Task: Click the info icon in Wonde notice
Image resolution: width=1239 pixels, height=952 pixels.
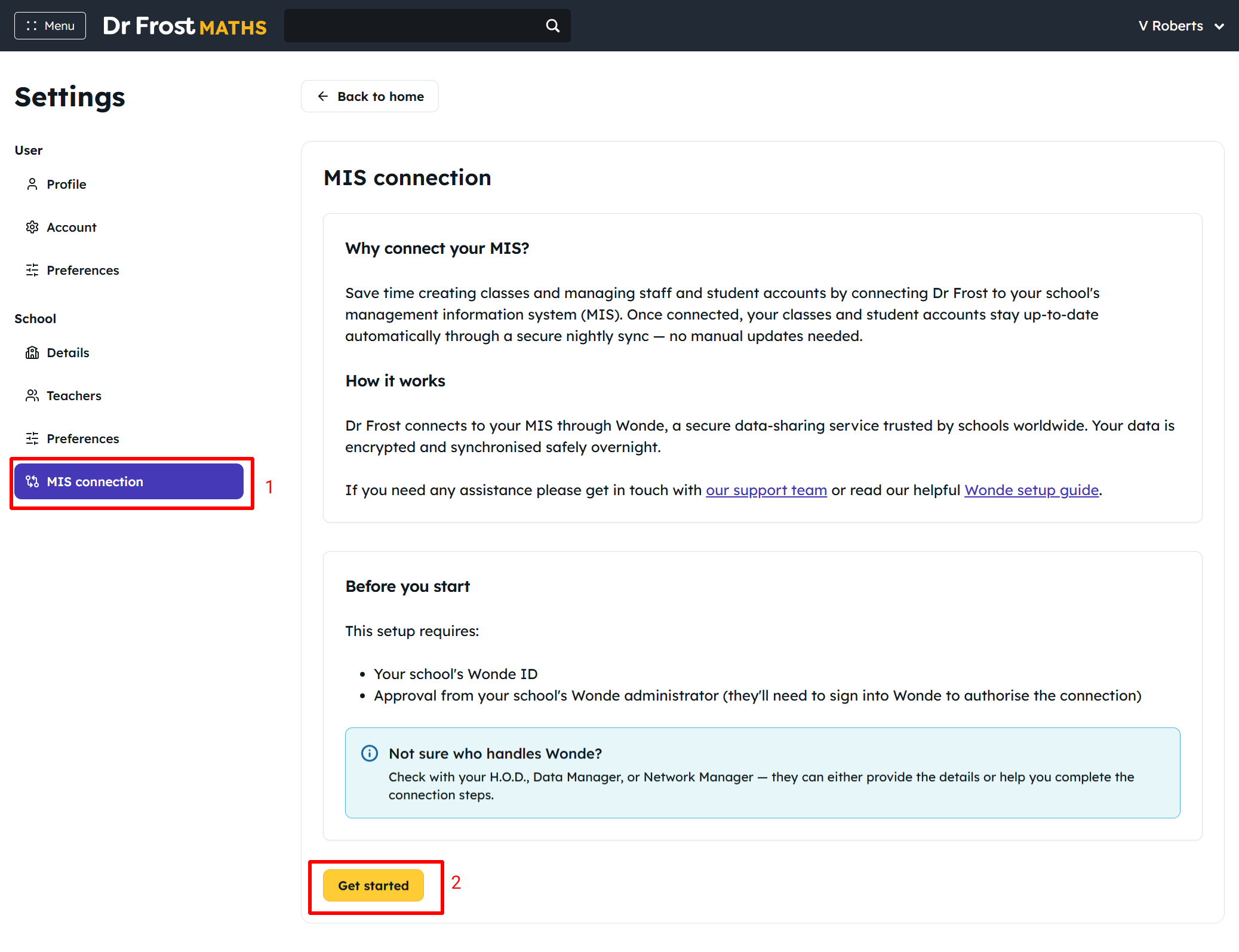Action: [370, 753]
